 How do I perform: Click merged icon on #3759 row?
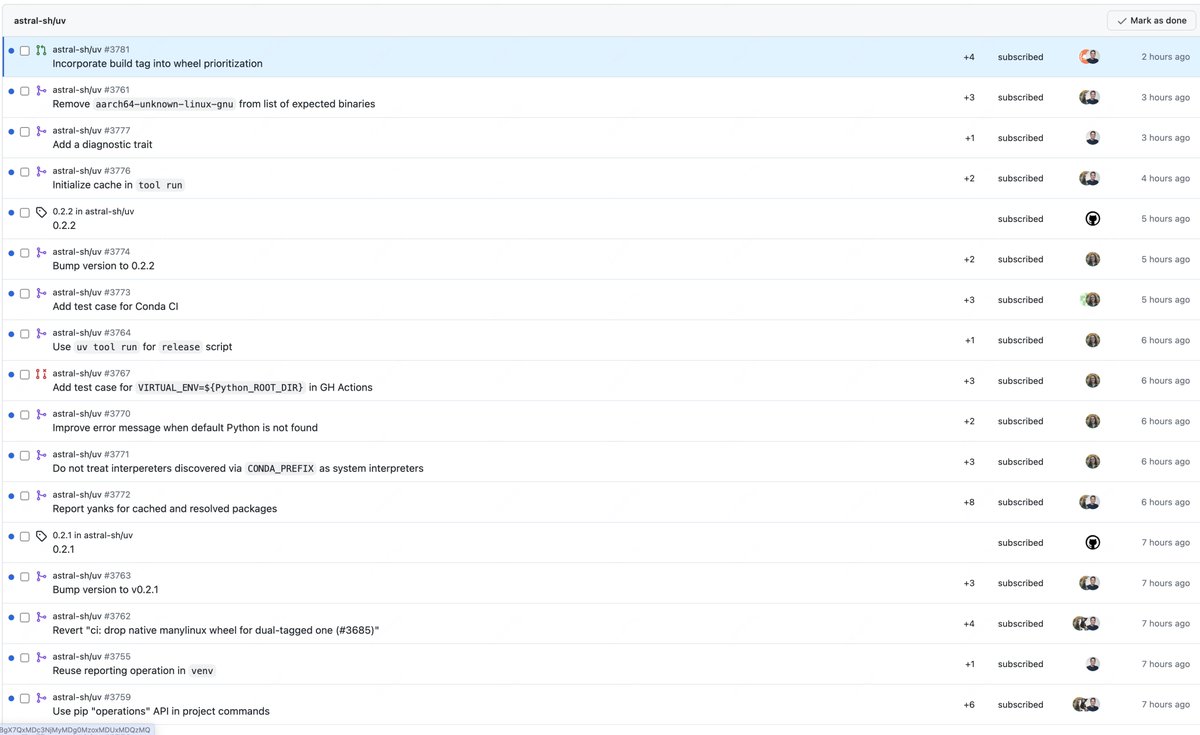(41, 698)
